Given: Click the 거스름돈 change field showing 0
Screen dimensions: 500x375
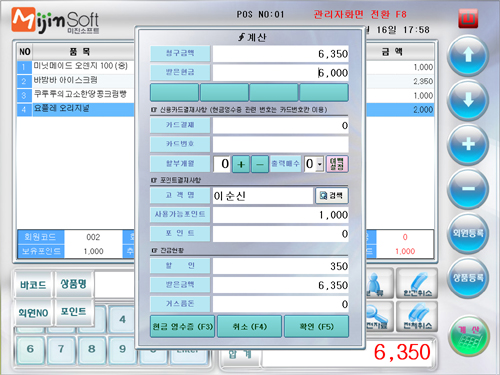Looking at the screenshot, I should click(281, 304).
